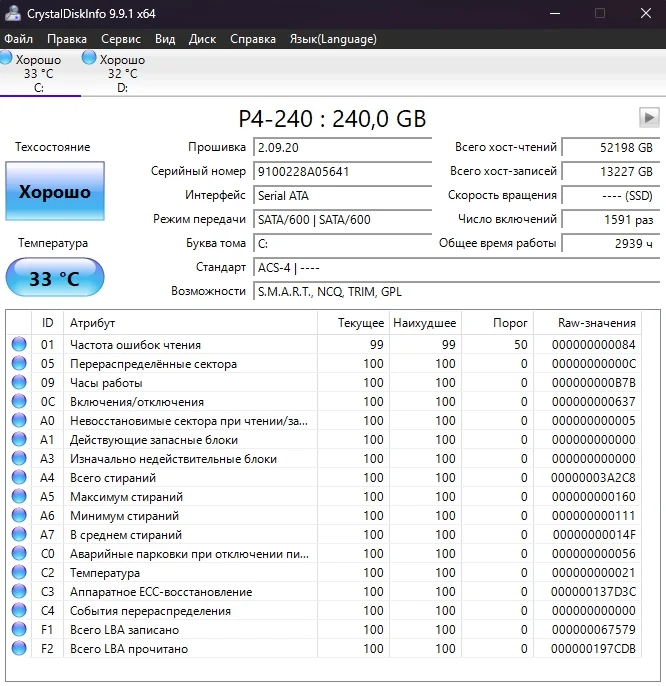Screen dimensions: 666x686
Task: Minimize the CrystalDiskInfo window
Action: point(555,14)
